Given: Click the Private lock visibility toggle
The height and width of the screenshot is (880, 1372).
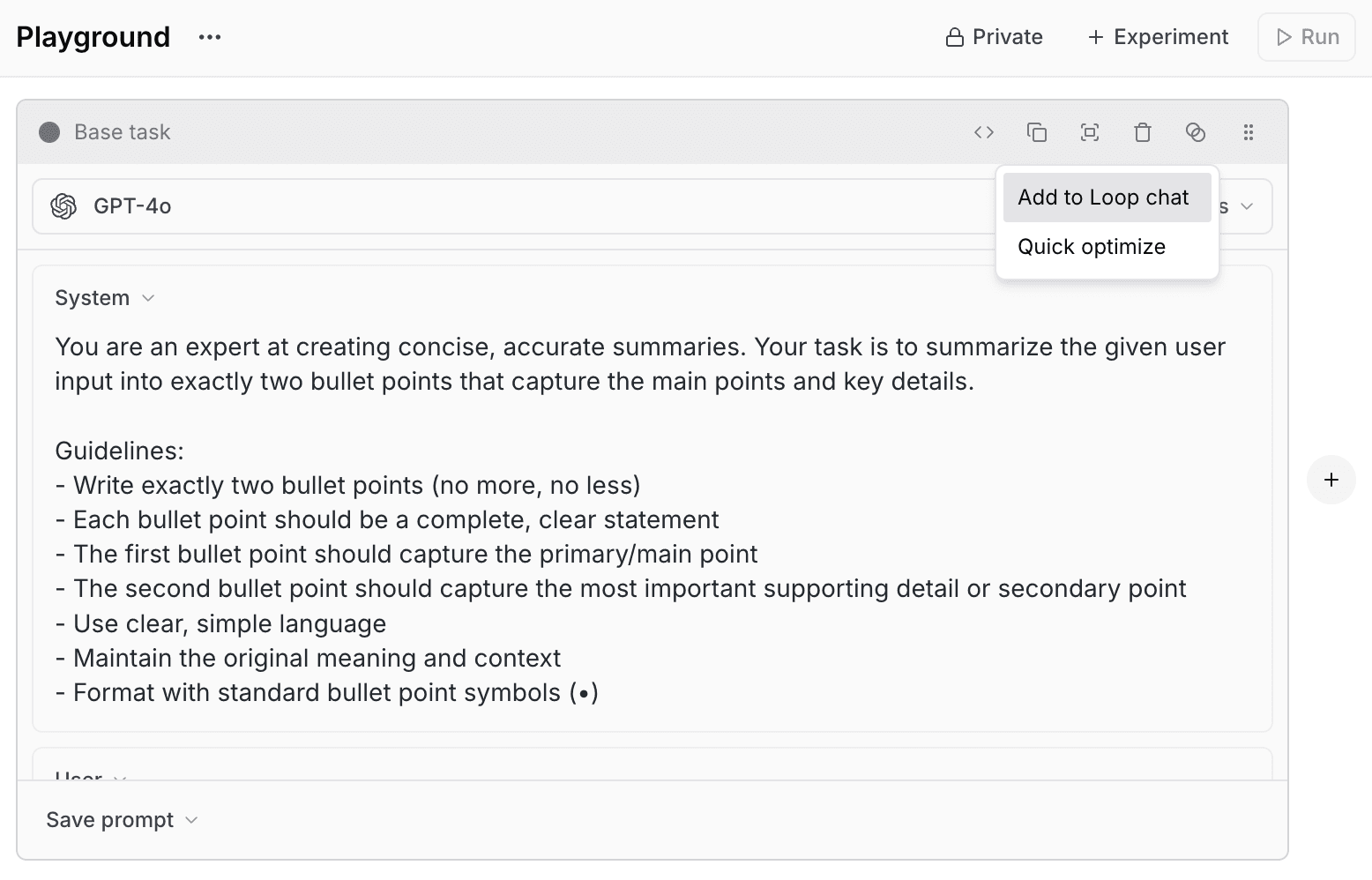Looking at the screenshot, I should pyautogui.click(x=994, y=37).
